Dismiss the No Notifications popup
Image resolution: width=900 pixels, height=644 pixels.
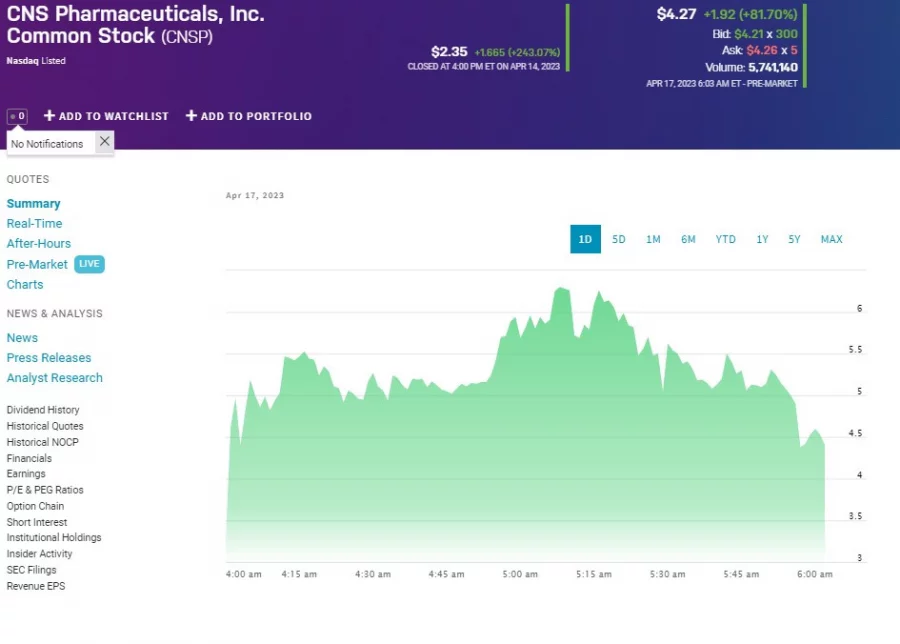pos(104,141)
